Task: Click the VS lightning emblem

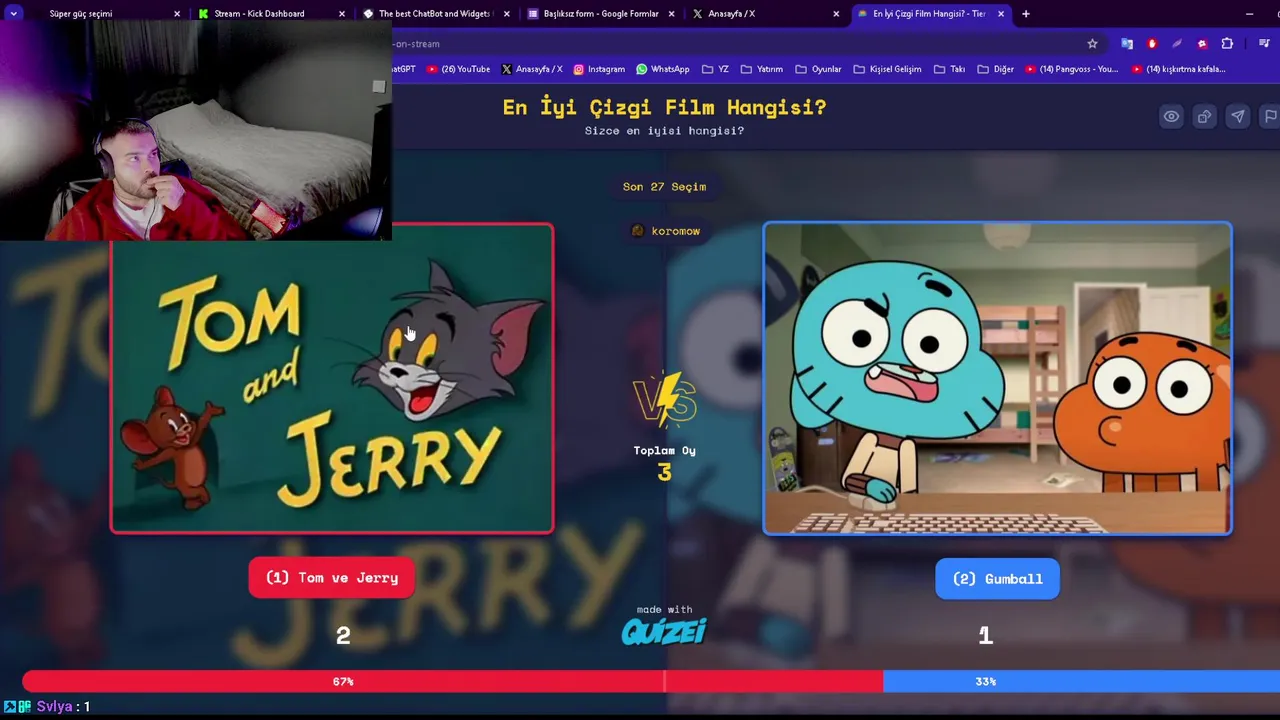Action: (665, 400)
